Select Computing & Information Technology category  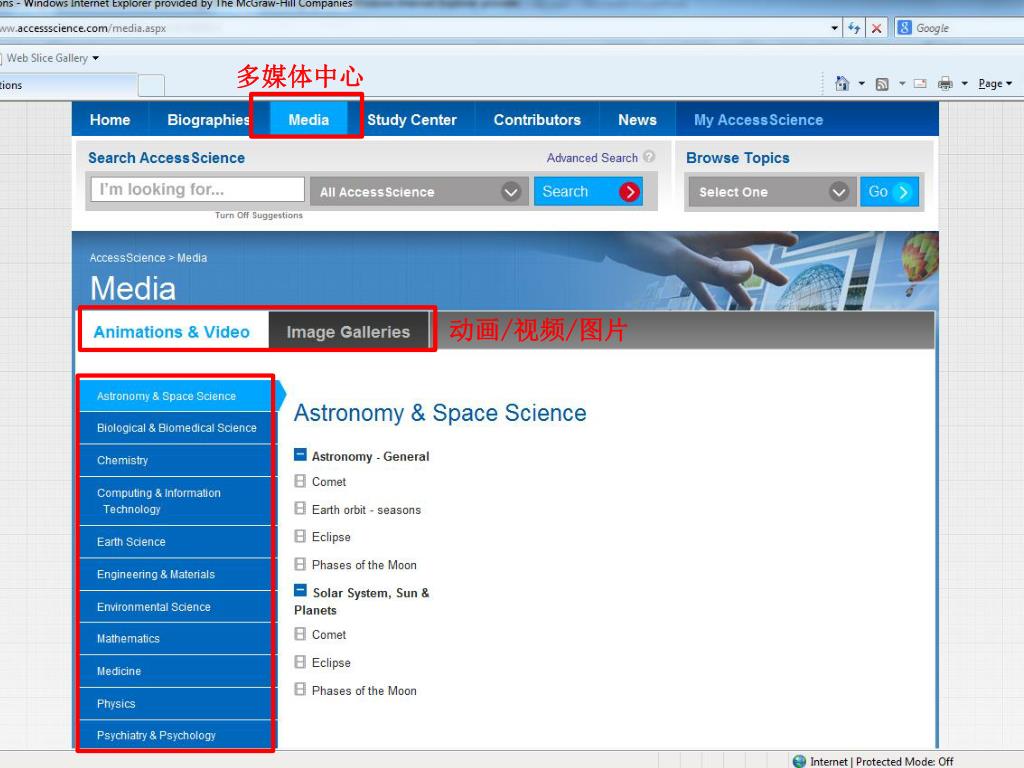tap(176, 501)
